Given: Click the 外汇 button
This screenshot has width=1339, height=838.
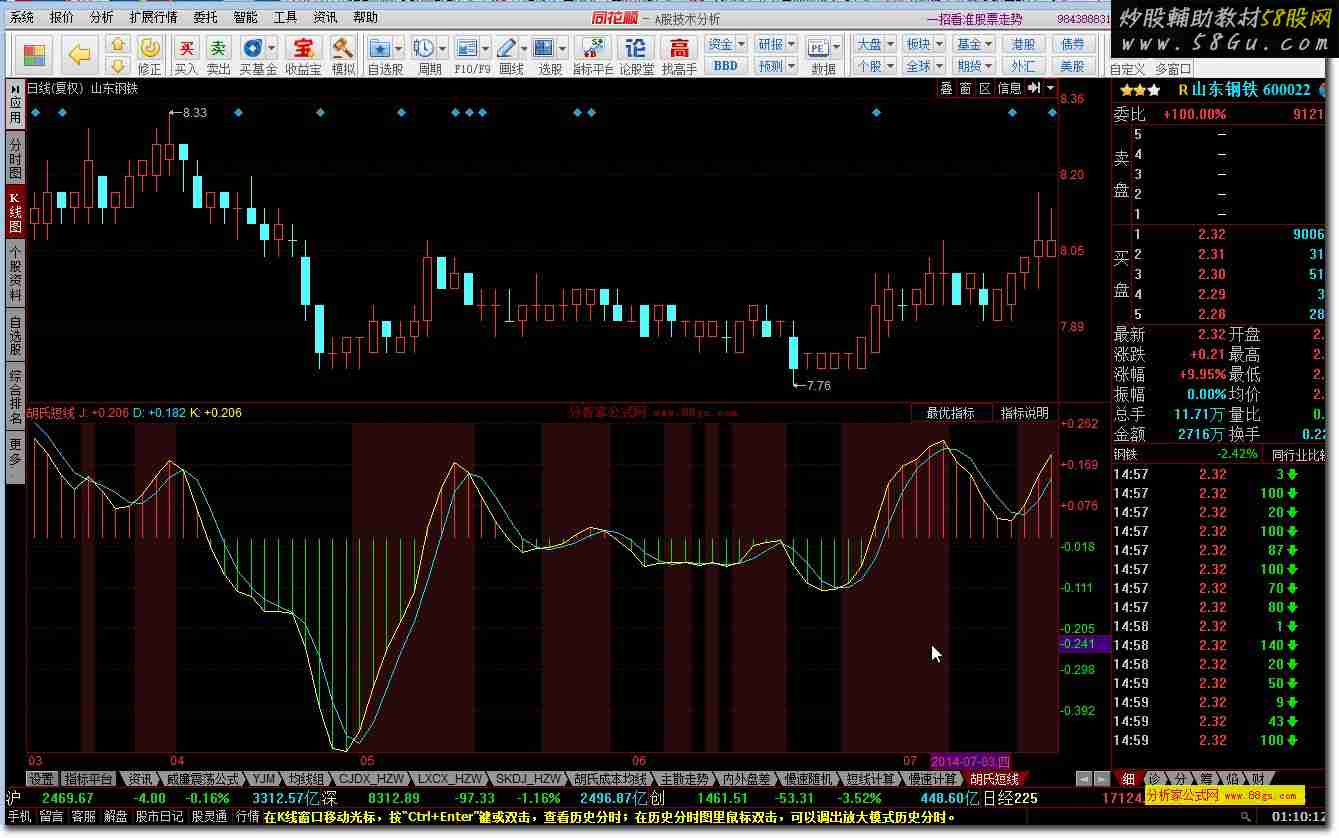Looking at the screenshot, I should point(1023,66).
